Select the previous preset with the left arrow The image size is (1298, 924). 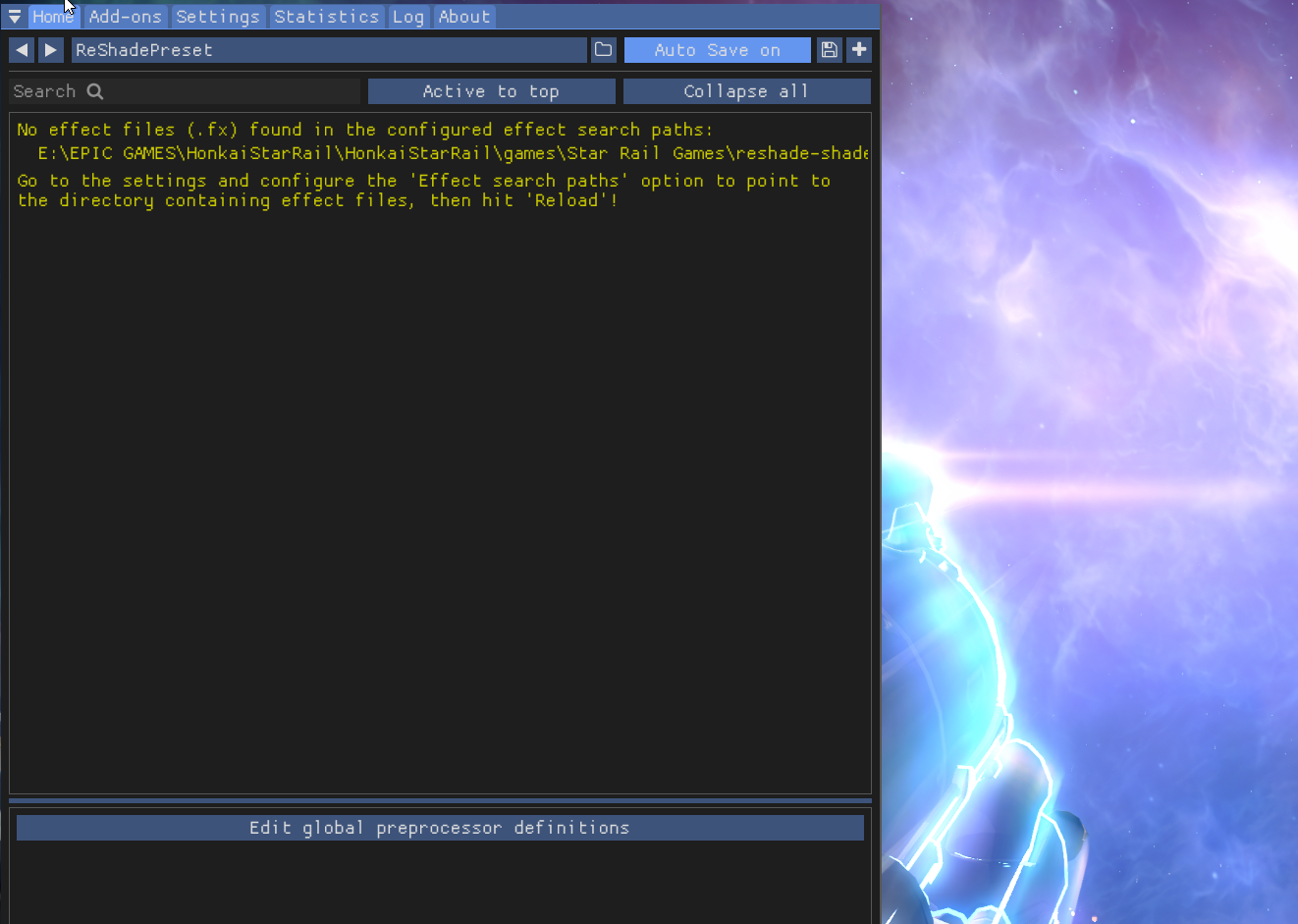coord(22,50)
